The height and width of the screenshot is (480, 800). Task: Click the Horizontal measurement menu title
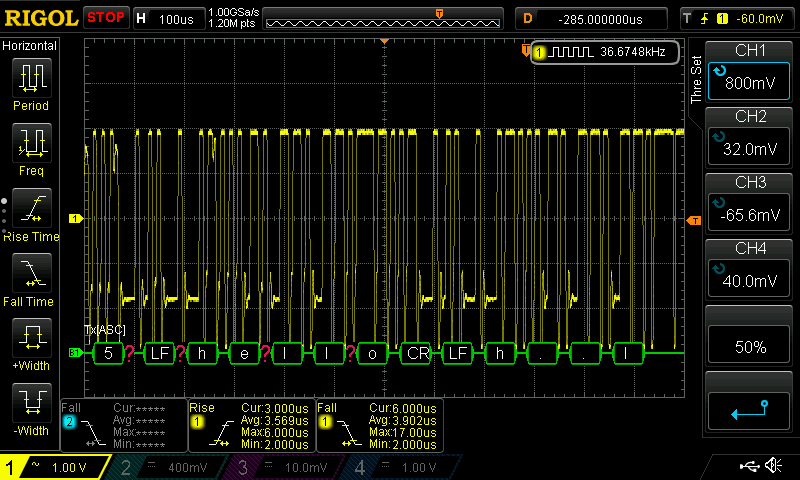point(29,46)
